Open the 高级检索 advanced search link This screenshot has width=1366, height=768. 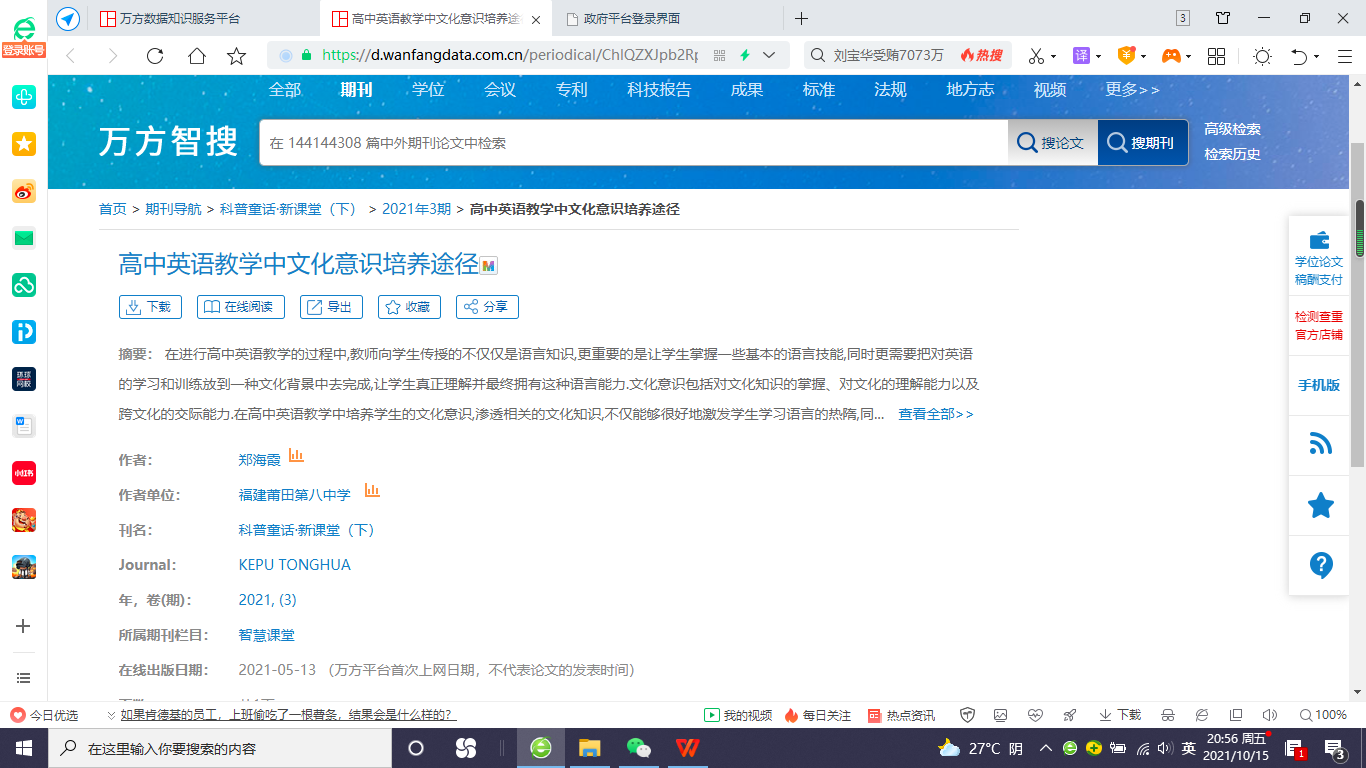coord(1232,129)
